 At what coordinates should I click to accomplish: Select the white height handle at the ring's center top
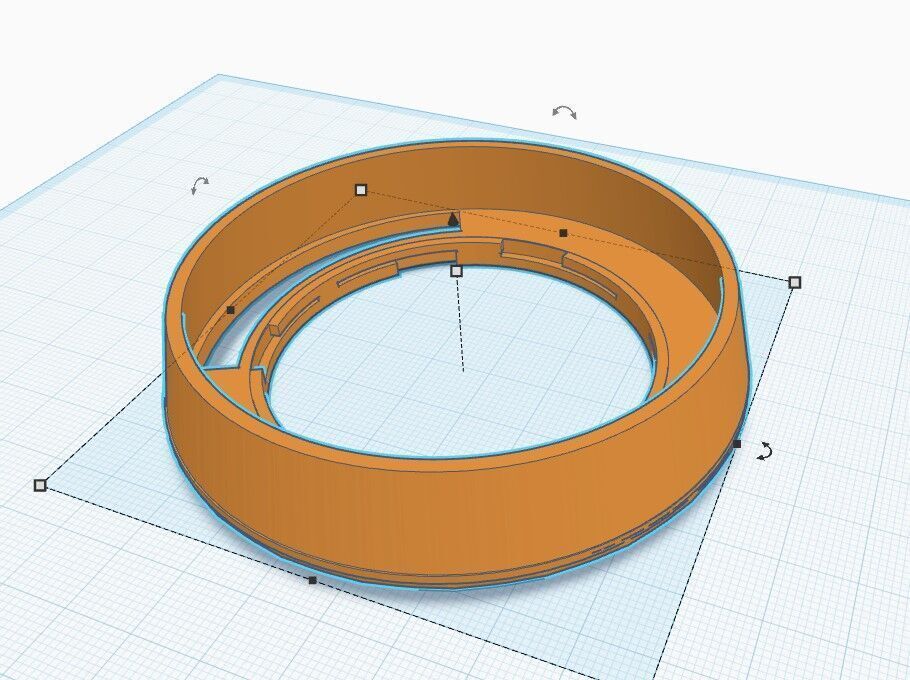tap(457, 271)
